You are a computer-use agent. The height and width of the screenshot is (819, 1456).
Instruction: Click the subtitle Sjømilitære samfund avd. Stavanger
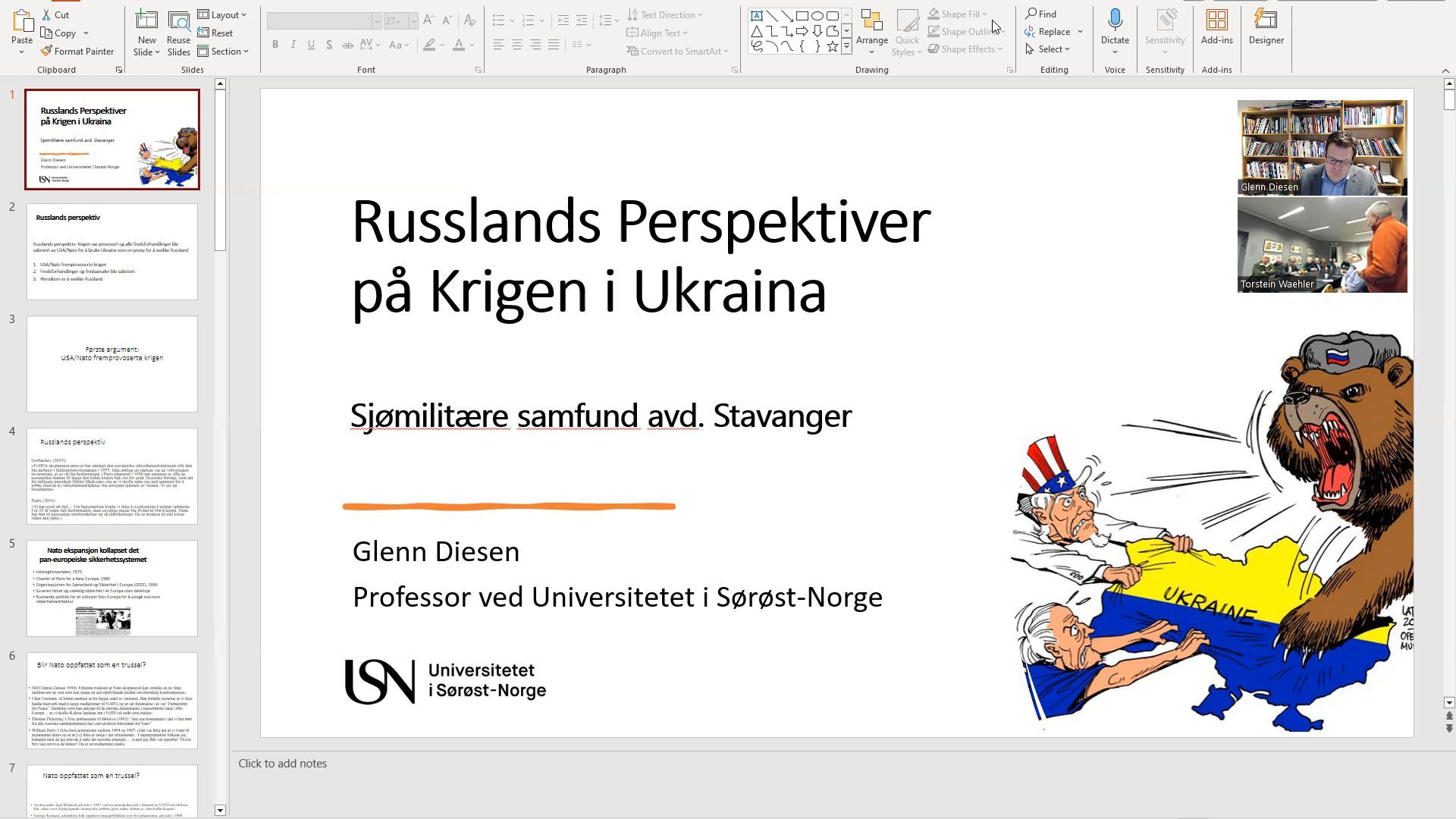tap(601, 416)
